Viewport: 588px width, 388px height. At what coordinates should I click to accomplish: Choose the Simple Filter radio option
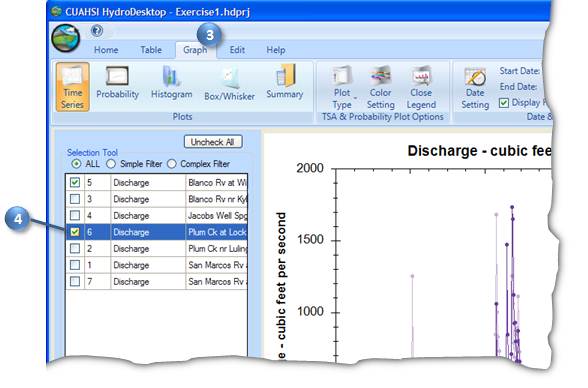pos(111,164)
